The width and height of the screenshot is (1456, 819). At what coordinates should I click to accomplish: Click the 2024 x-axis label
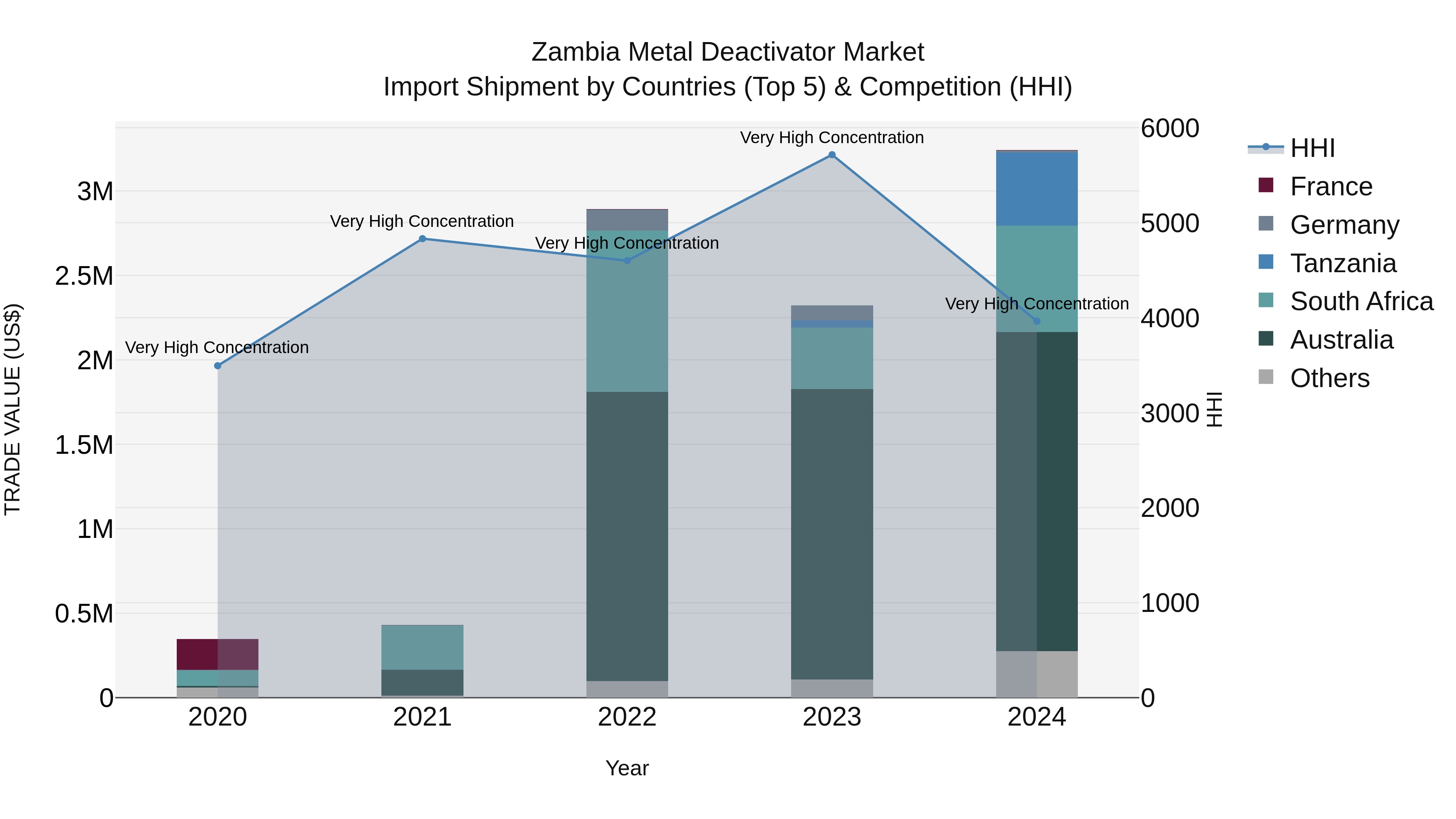(x=1037, y=717)
